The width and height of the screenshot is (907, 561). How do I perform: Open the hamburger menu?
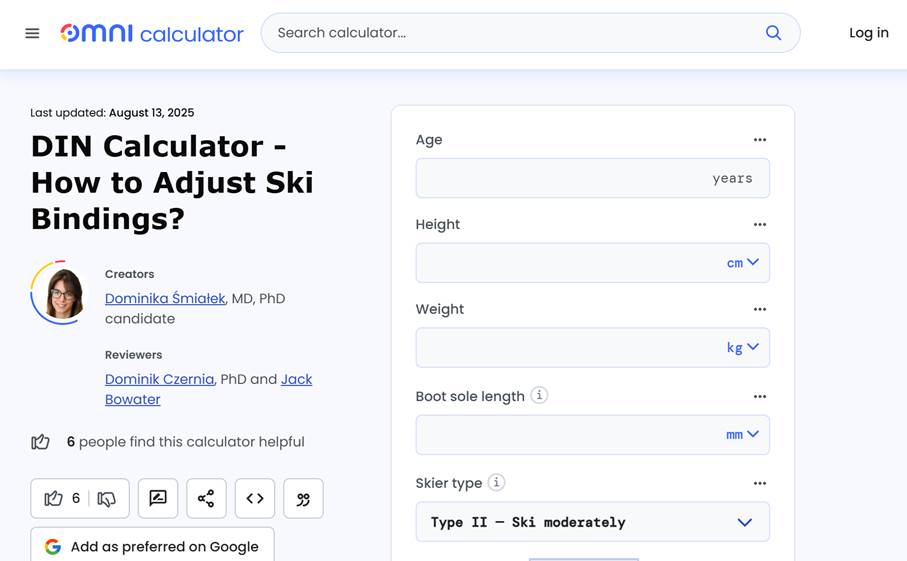tap(32, 33)
